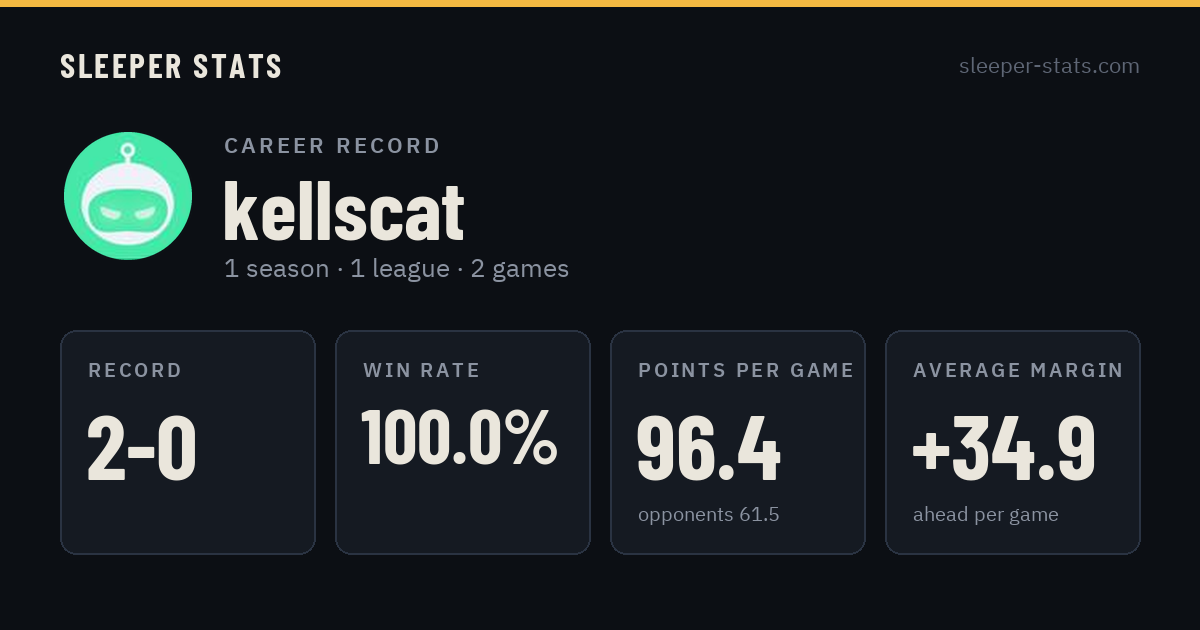Image resolution: width=1200 pixels, height=630 pixels.
Task: Click the +34.9 margin value
Action: (x=1004, y=449)
